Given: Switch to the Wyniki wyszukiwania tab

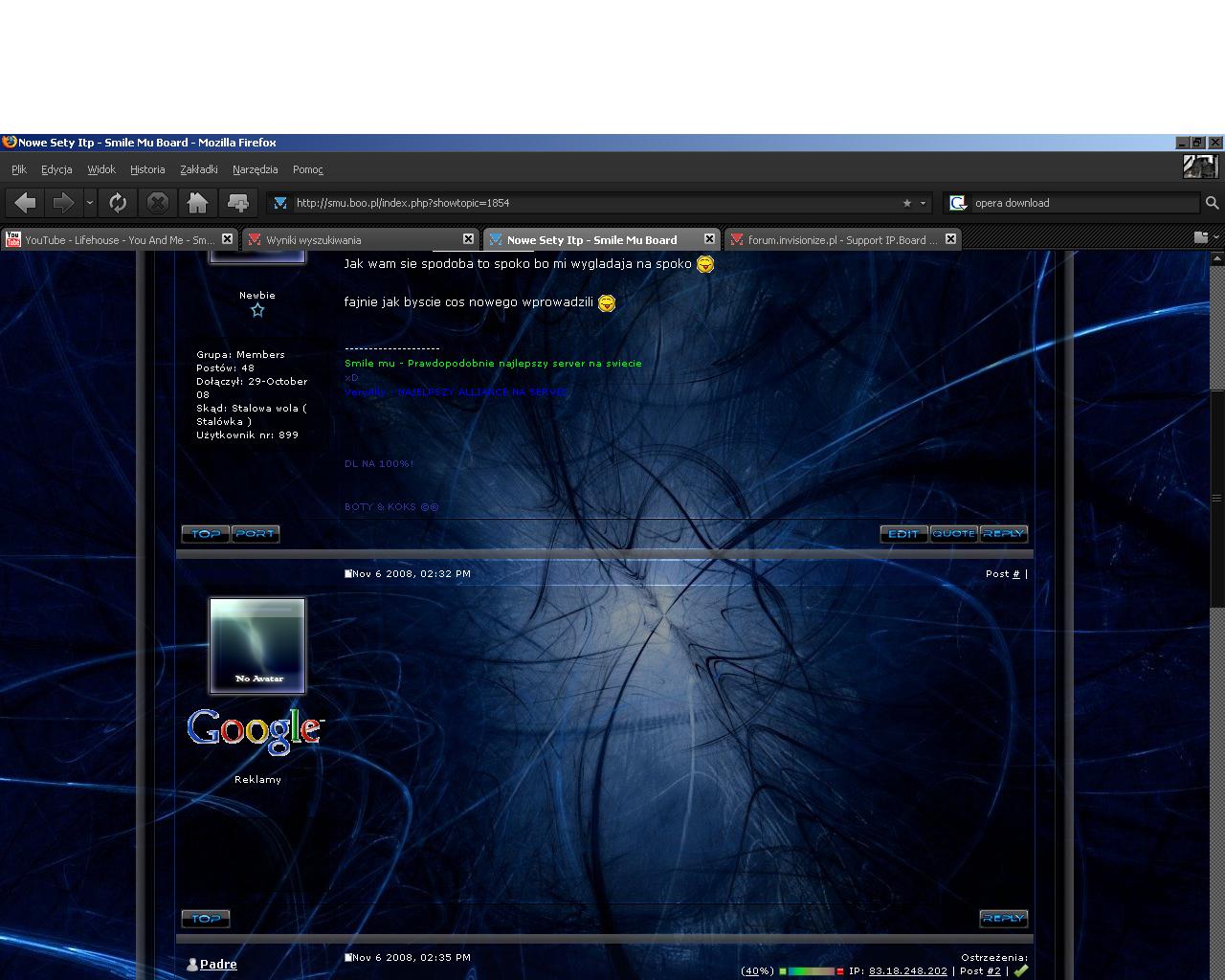Looking at the screenshot, I should pos(354,240).
